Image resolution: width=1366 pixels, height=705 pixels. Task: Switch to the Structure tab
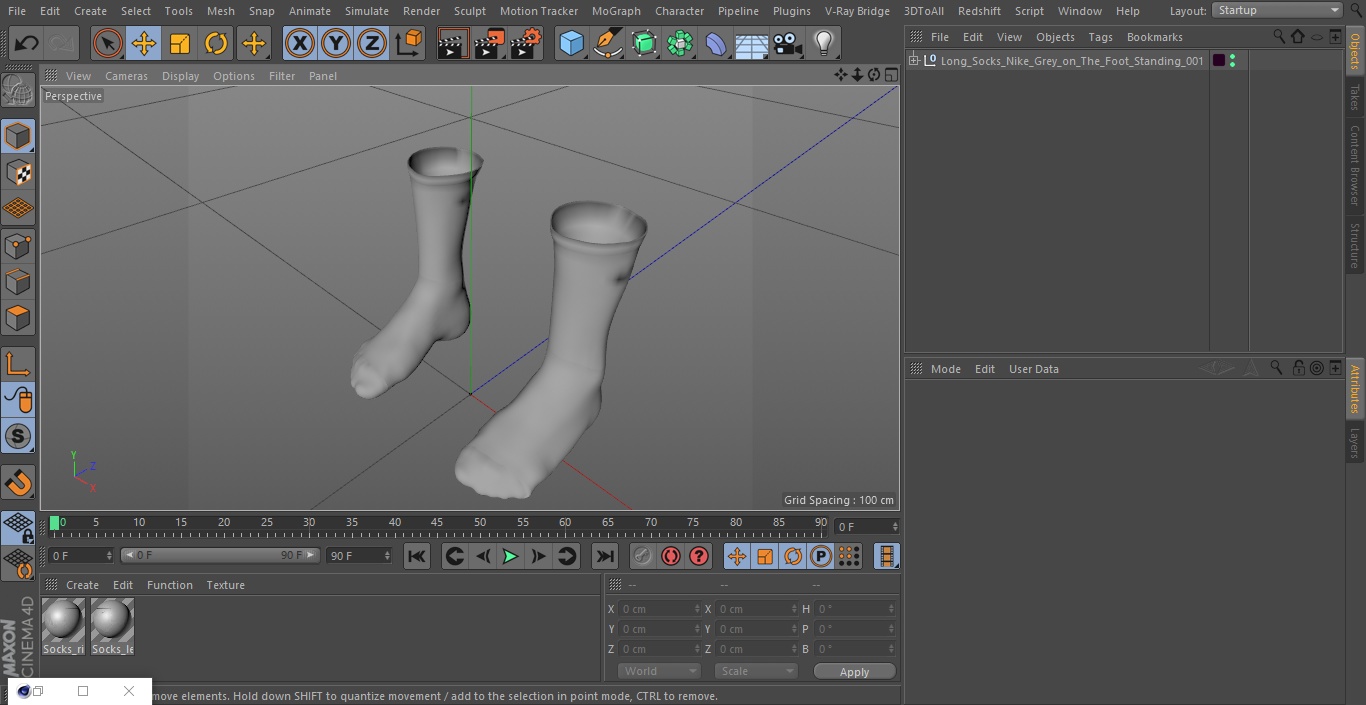coord(1355,245)
